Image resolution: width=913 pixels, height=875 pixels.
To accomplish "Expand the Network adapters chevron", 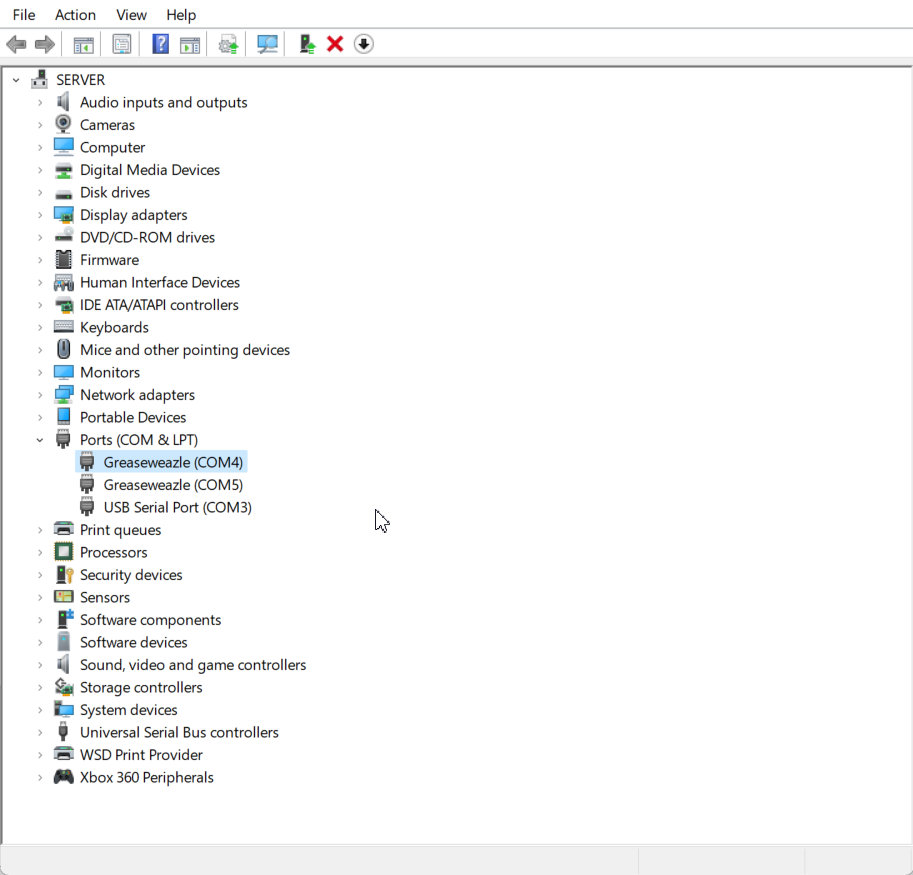I will tap(40, 395).
